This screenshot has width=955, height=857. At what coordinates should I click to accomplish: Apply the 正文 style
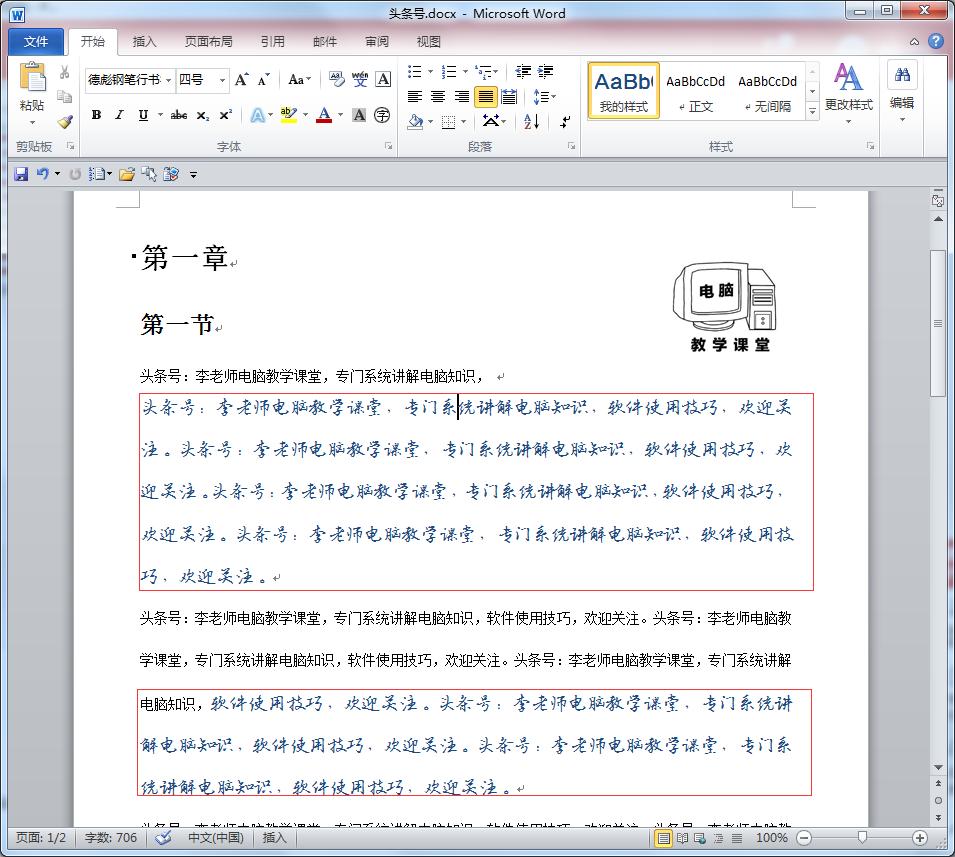(695, 91)
